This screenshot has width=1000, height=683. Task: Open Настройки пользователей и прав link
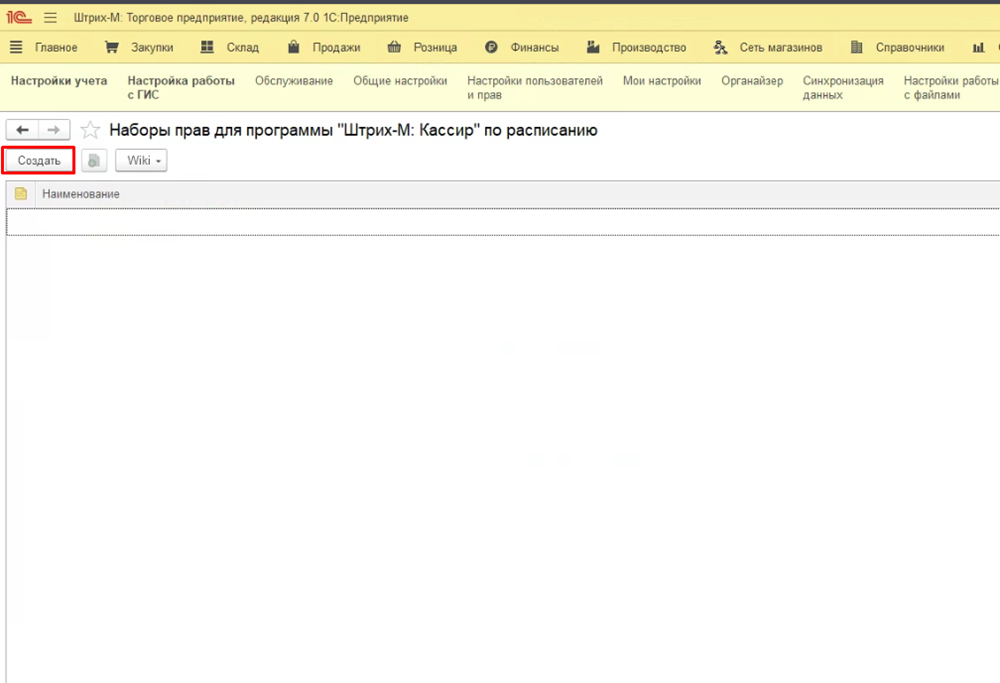(535, 88)
